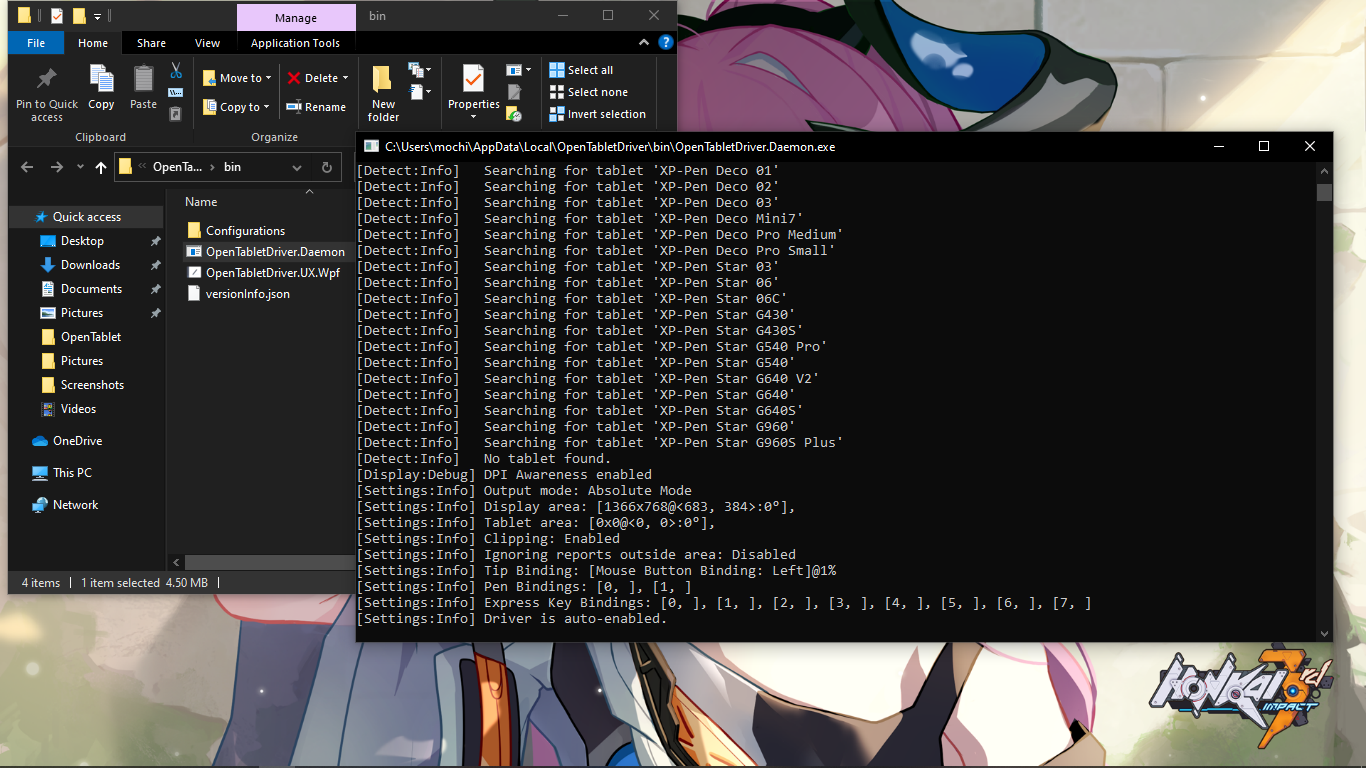This screenshot has width=1366, height=768.
Task: Collapse the ribbon with the chevron arrow
Action: [x=644, y=42]
